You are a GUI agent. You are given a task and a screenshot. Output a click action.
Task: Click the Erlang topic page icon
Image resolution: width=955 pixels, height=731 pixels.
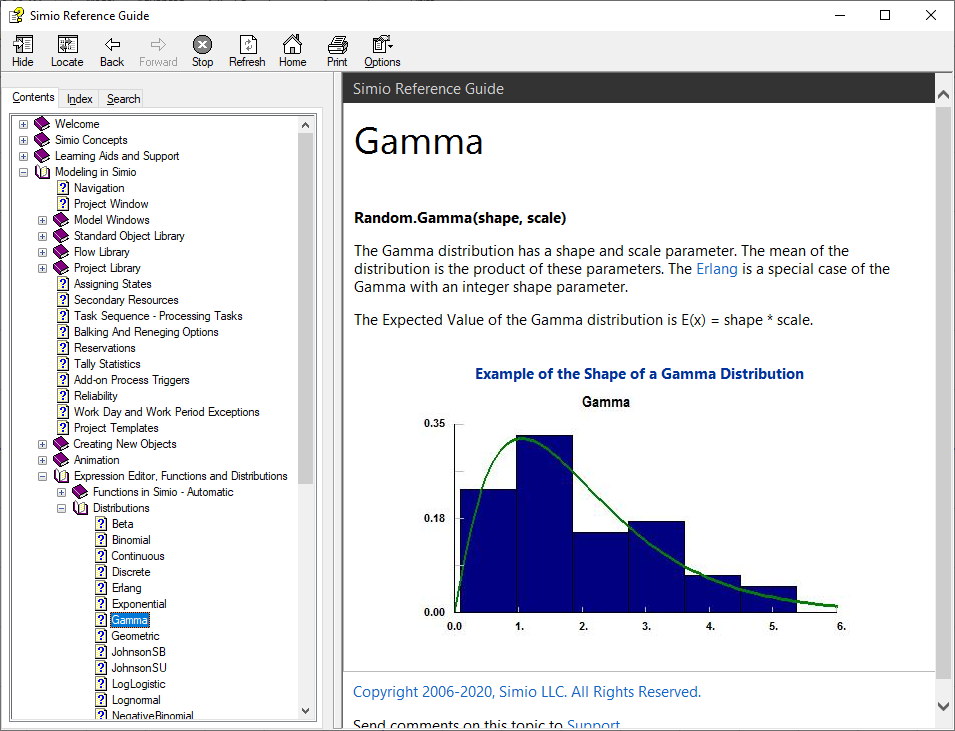102,588
